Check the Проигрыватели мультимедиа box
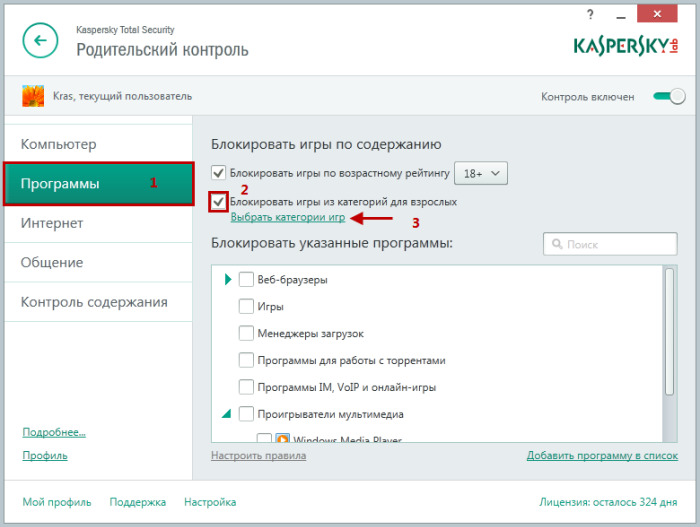 (x=246, y=414)
